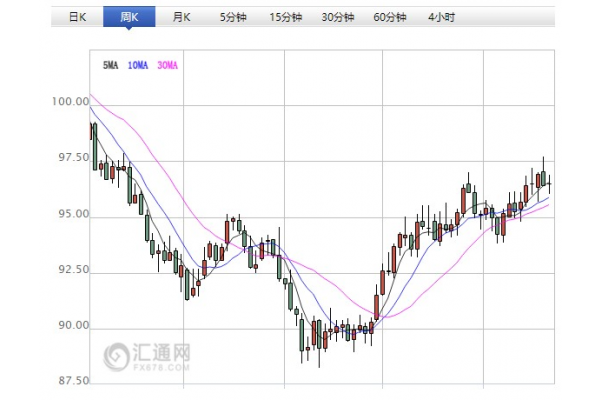Open the 月K monthly chart tab

coord(181,17)
